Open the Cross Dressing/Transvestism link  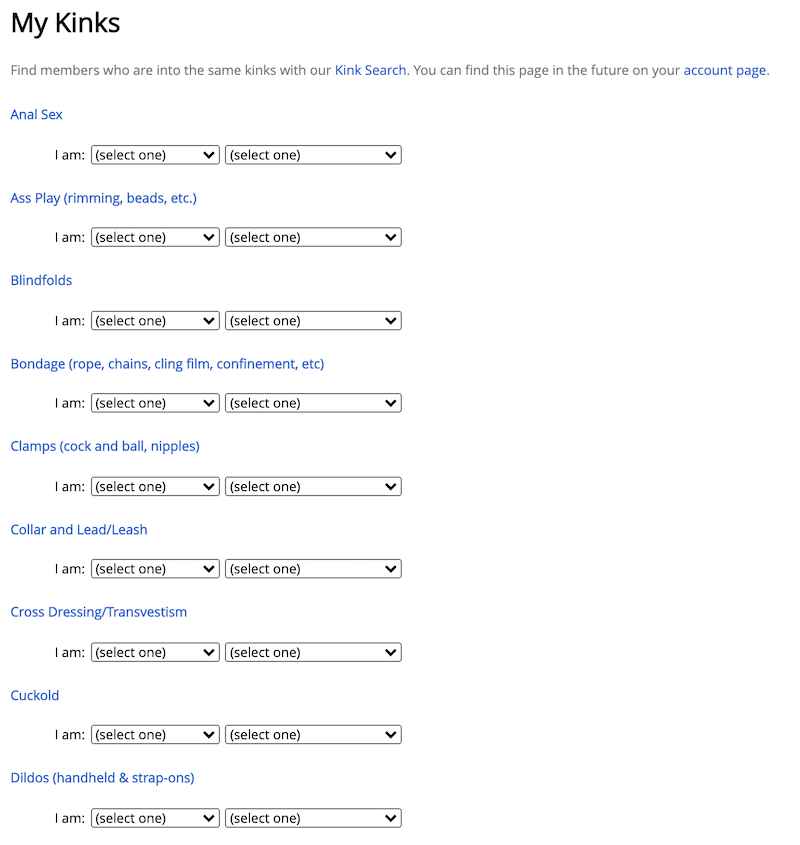(98, 612)
